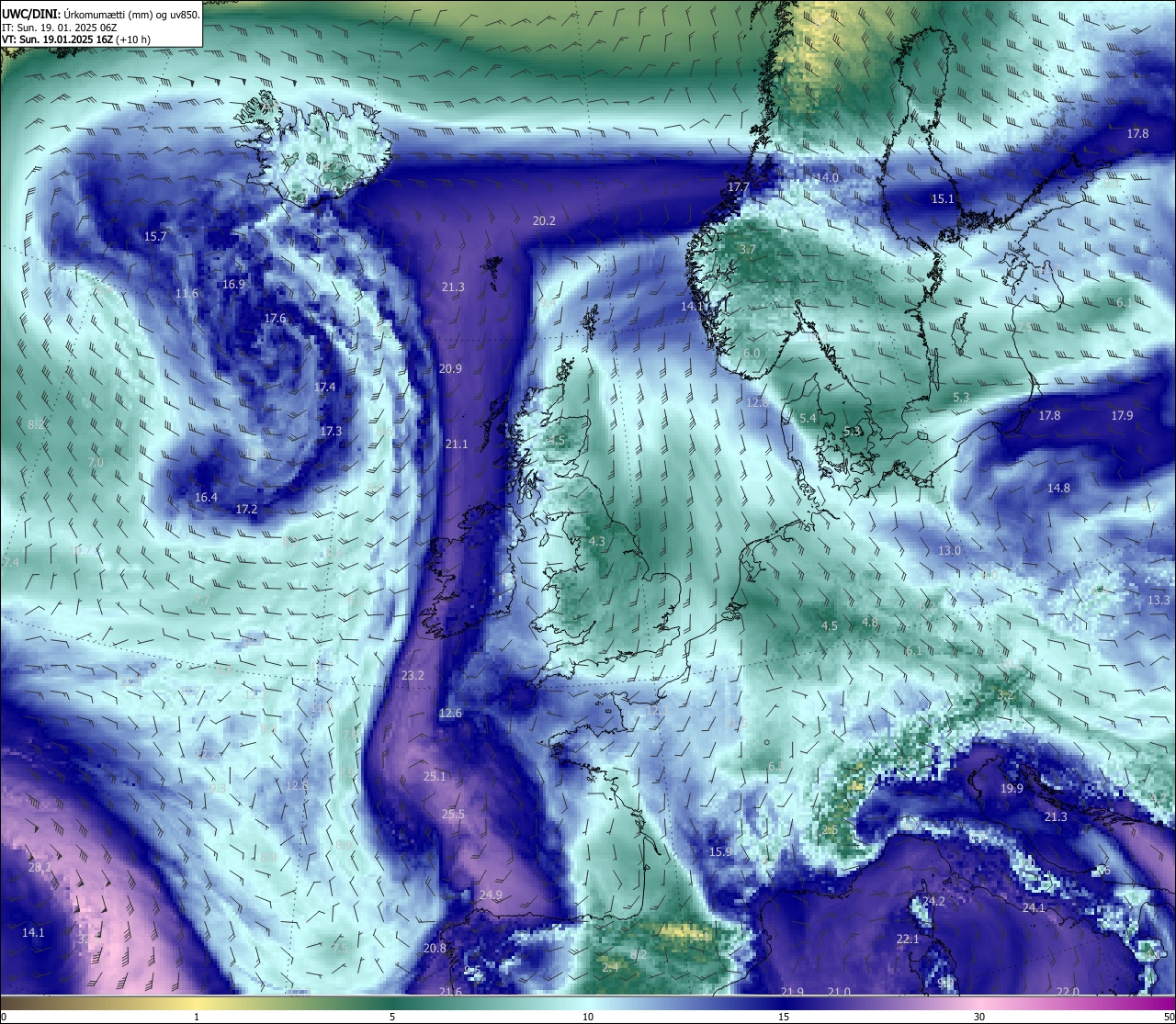Image resolution: width=1176 pixels, height=1024 pixels.
Task: Click the 22.1 value near Sardinia
Action: [908, 939]
